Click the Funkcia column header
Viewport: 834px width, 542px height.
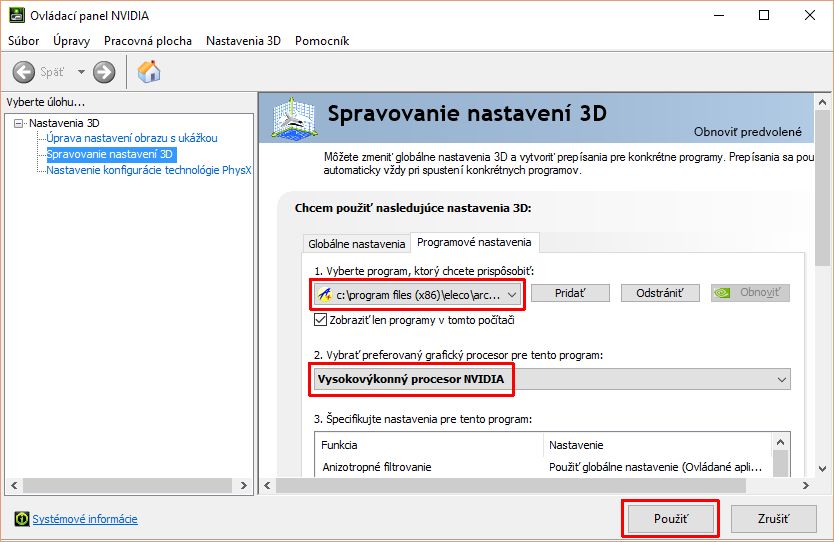point(429,445)
